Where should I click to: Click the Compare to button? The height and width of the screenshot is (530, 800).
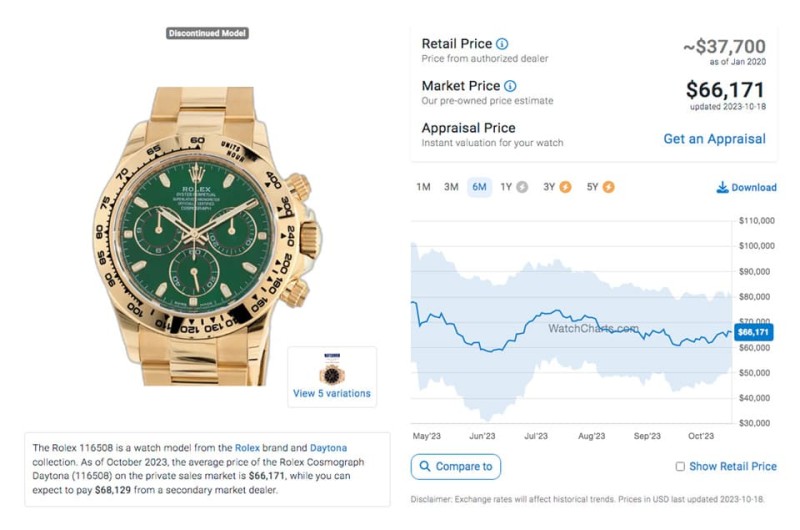[x=456, y=467]
